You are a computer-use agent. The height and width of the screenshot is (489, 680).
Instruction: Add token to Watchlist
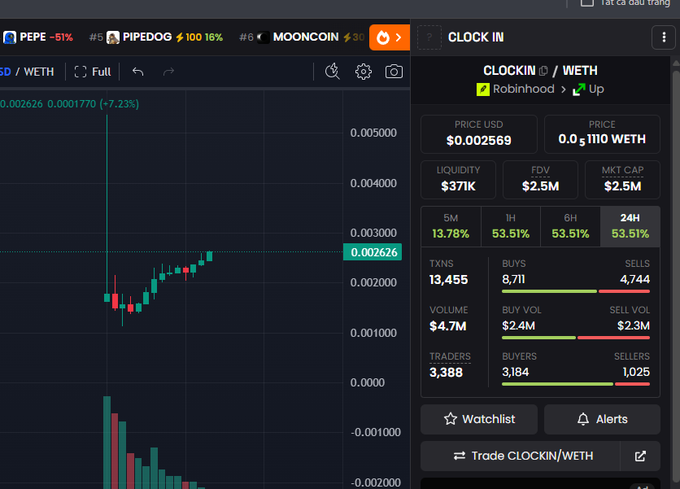click(x=479, y=419)
